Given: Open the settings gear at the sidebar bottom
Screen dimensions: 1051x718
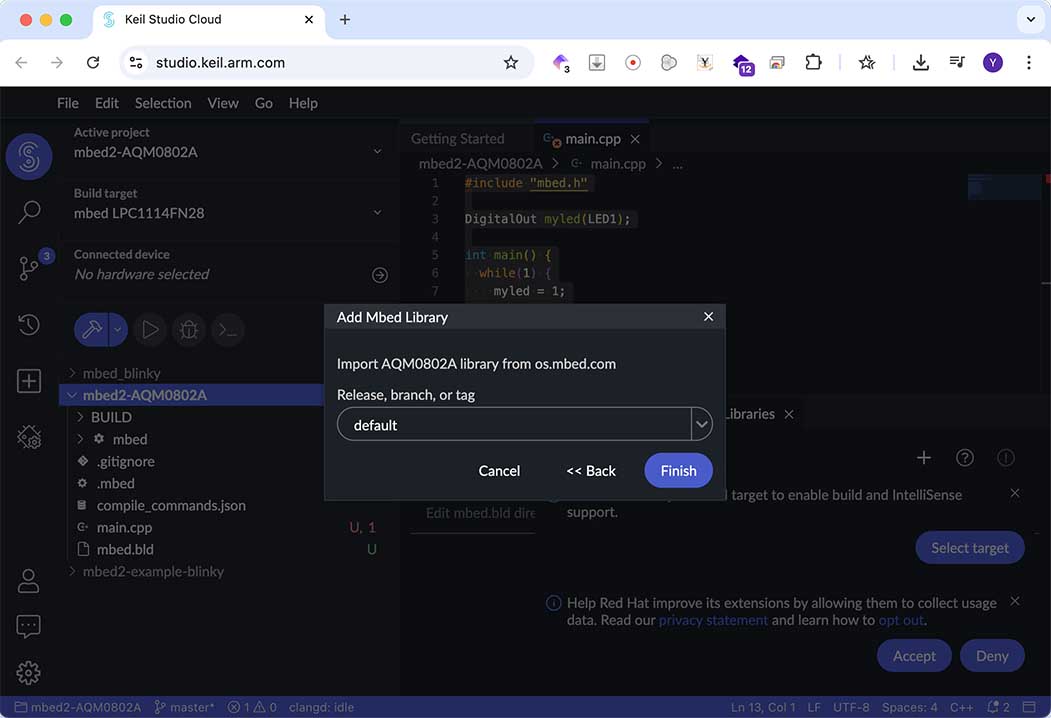Looking at the screenshot, I should pyautogui.click(x=28, y=672).
